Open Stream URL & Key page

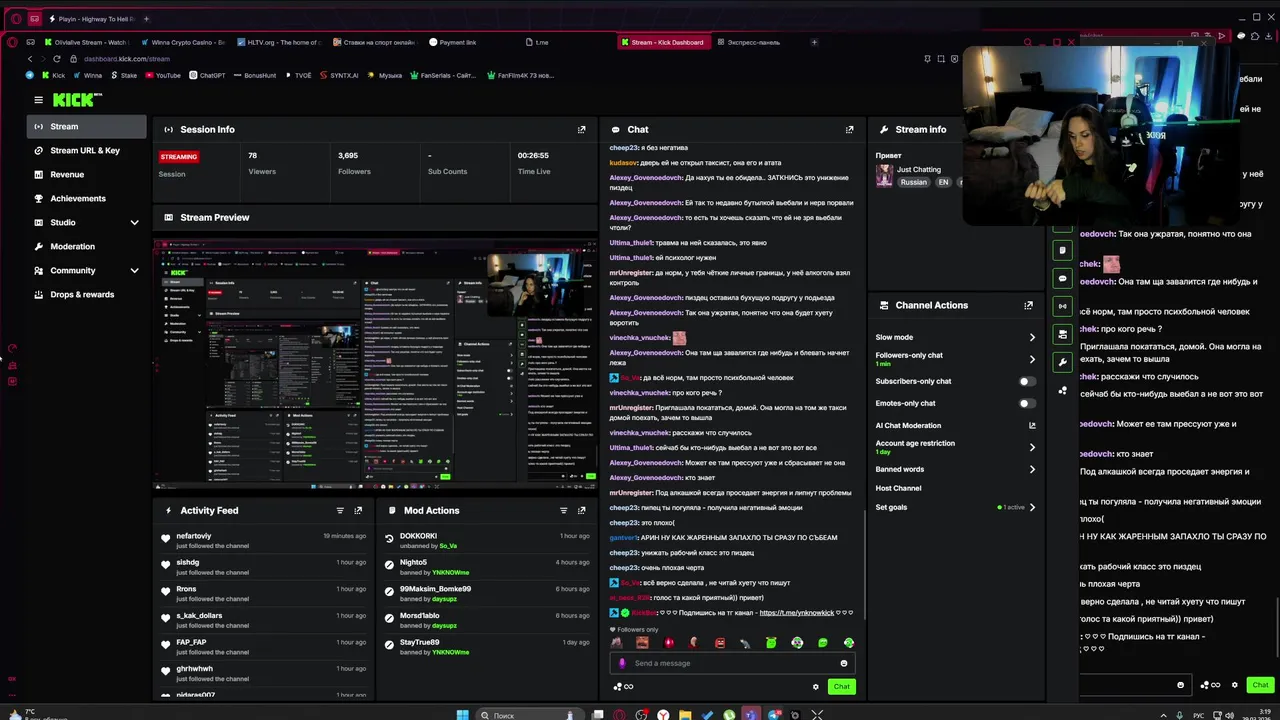pyautogui.click(x=87, y=150)
